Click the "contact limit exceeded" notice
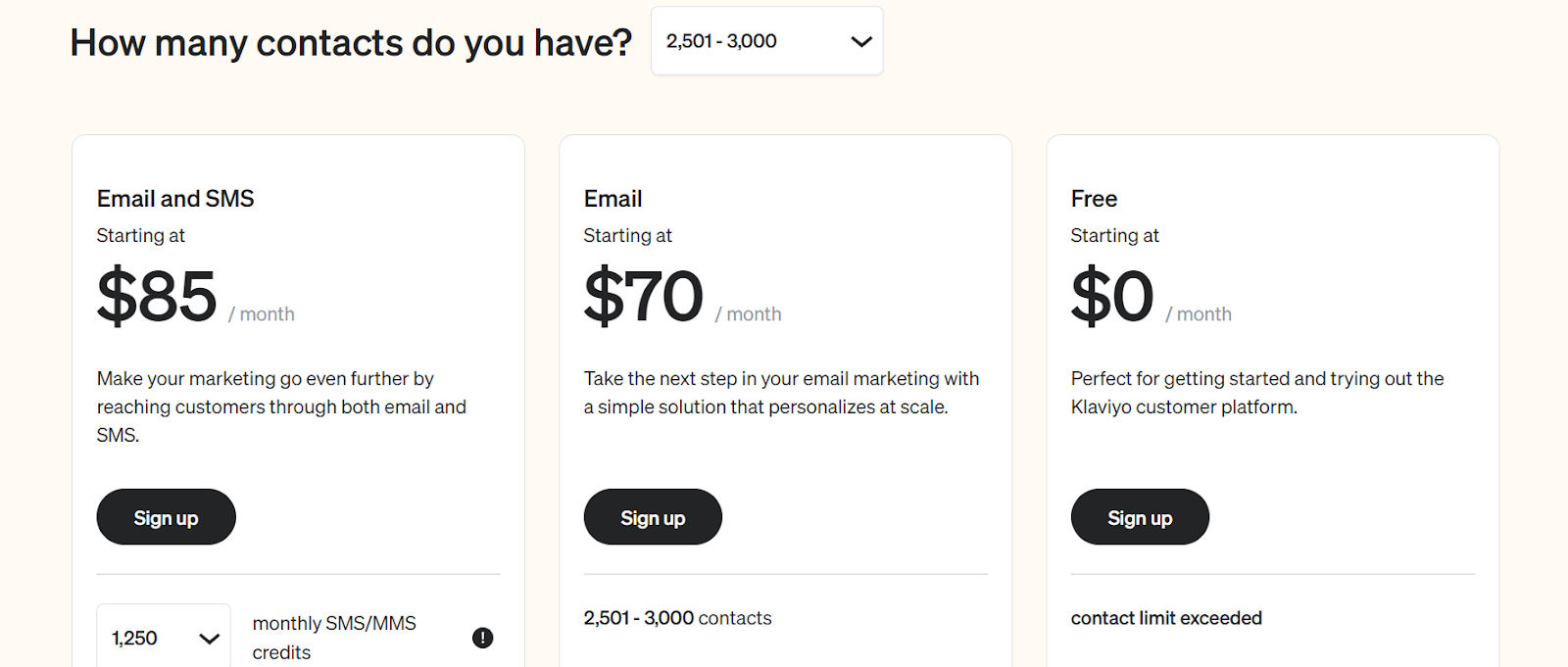The image size is (1568, 667). [x=1166, y=618]
